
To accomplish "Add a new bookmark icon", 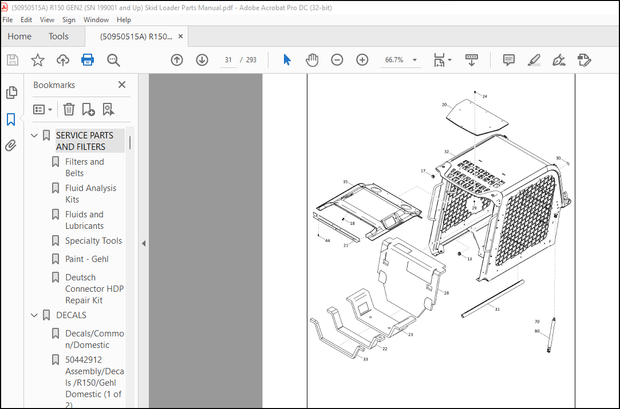I will click(x=88, y=109).
